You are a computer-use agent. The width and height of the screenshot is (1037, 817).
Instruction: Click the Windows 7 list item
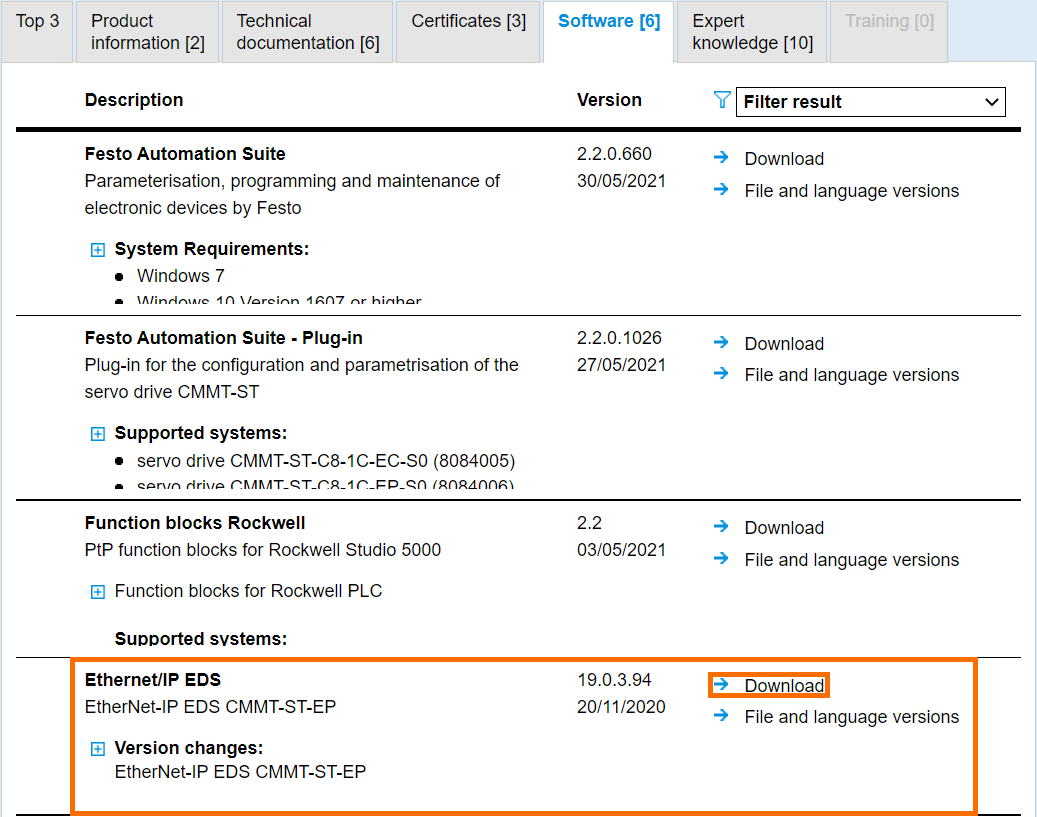point(181,276)
